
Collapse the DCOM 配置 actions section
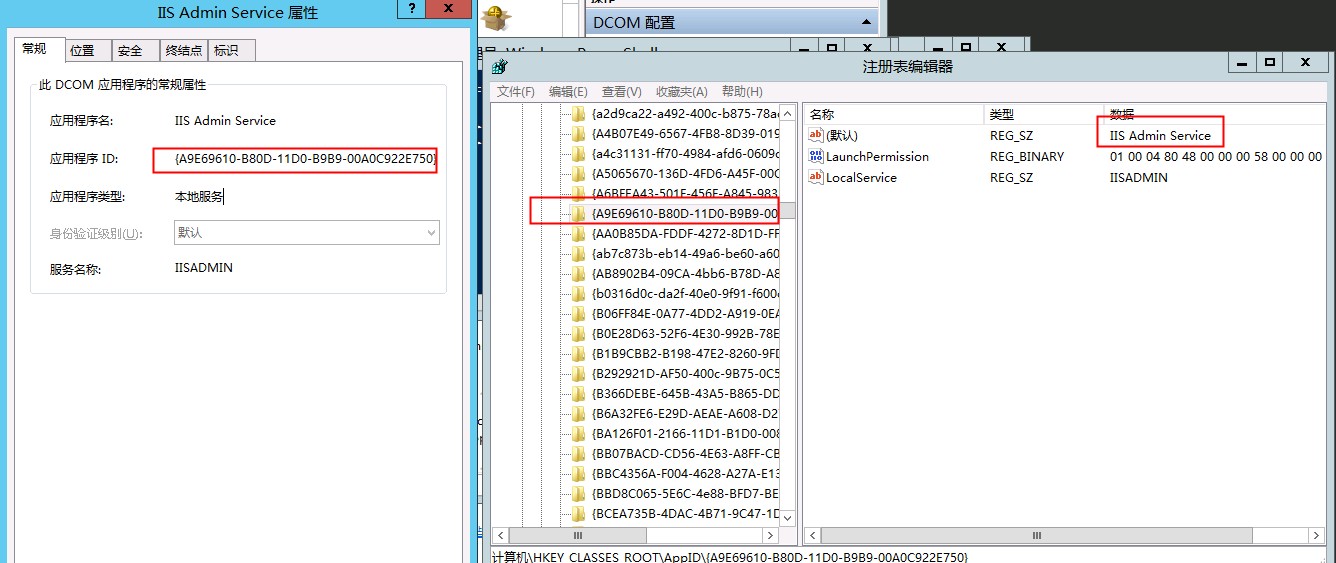click(x=864, y=22)
